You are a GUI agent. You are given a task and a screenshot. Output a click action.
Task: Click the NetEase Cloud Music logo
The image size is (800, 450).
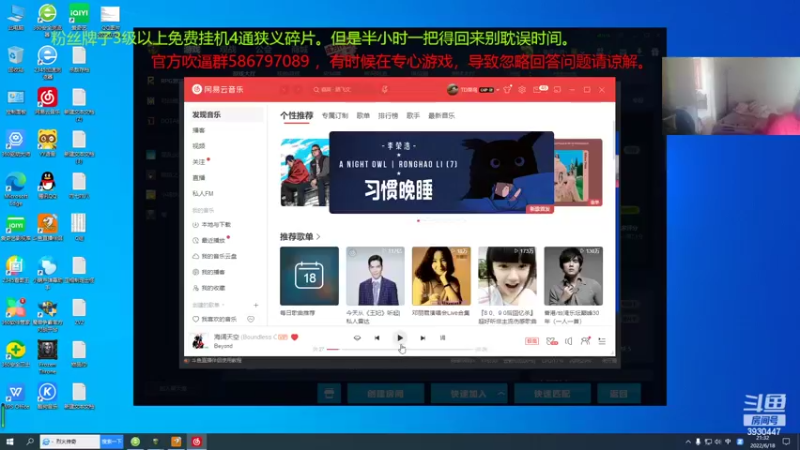click(x=218, y=89)
